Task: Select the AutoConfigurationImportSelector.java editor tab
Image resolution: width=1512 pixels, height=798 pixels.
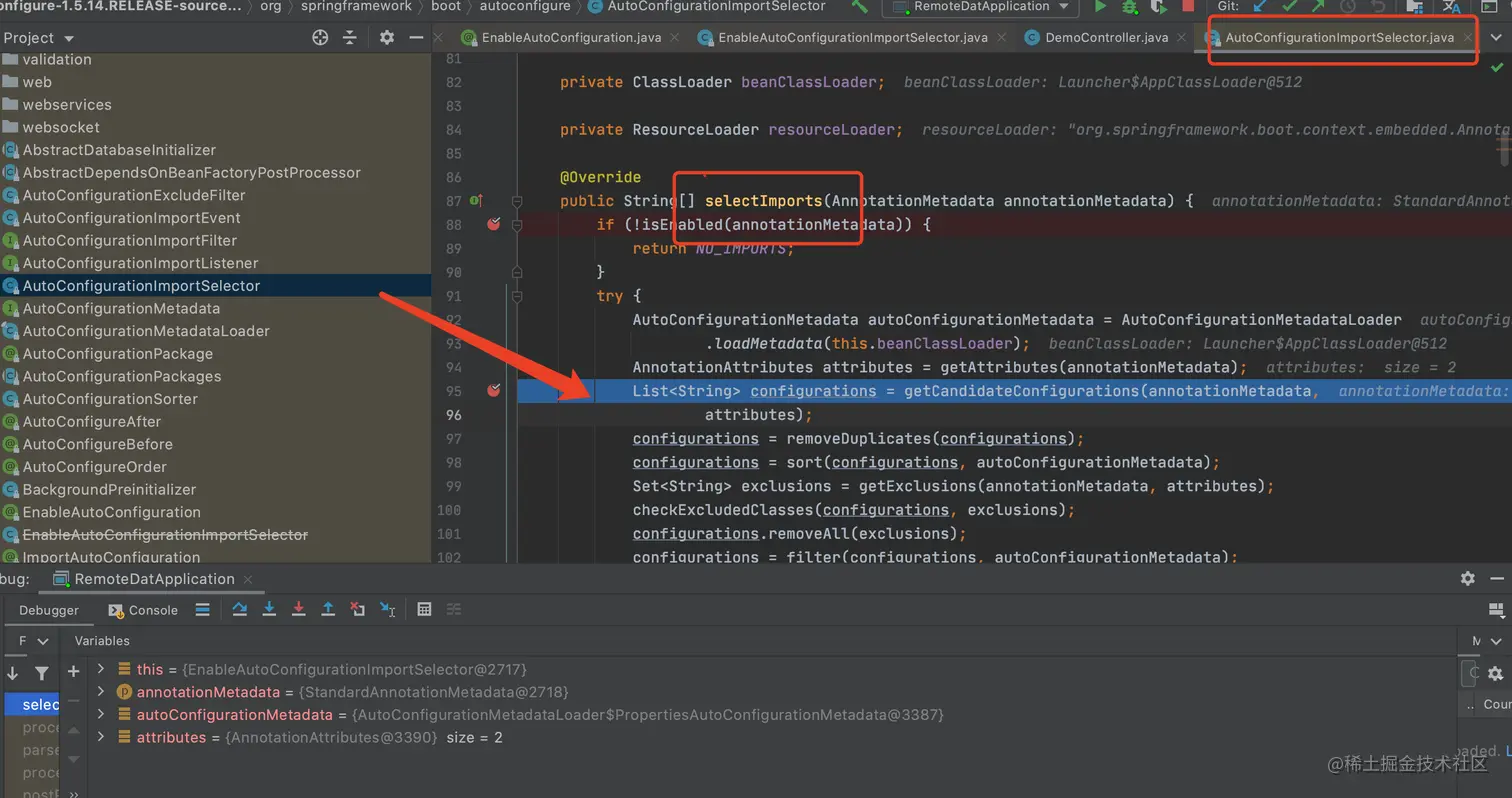Action: coord(1339,38)
